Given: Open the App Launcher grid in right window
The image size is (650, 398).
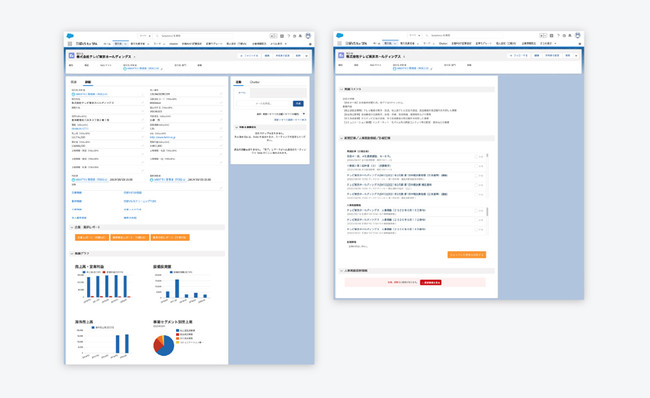Looking at the screenshot, I should pos(340,43).
